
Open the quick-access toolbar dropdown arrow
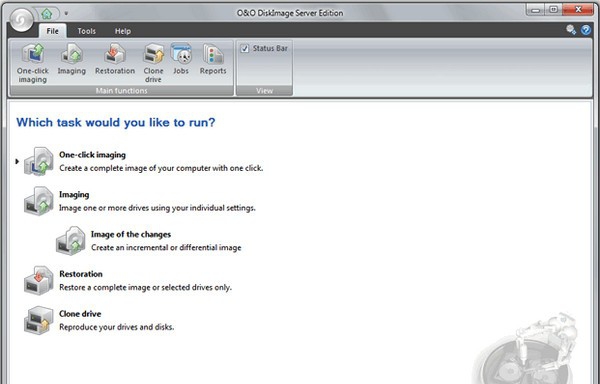(66, 13)
